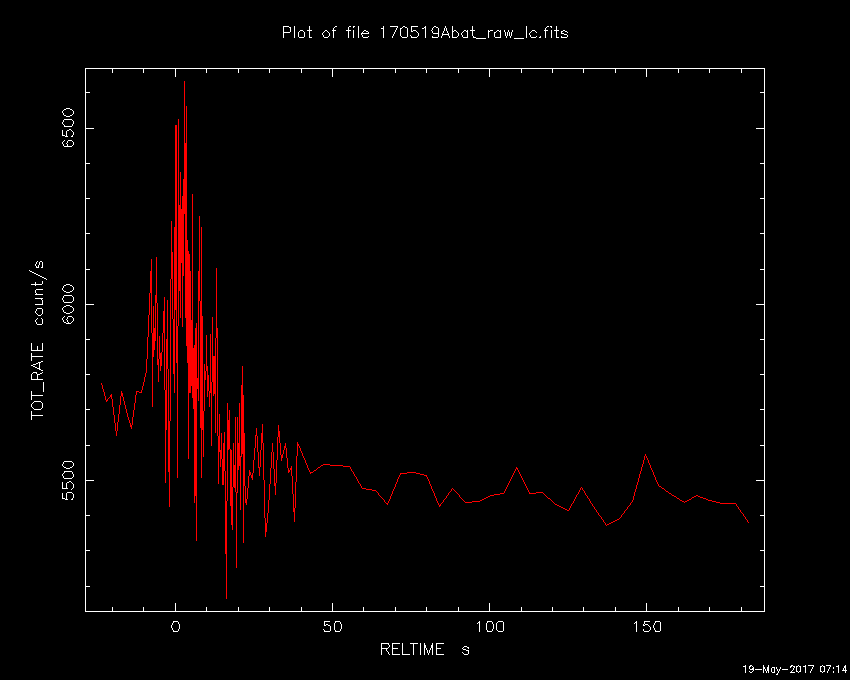Screen dimensions: 850x680
Task: Click the y-axis tick value 6500
Action: tap(68, 128)
